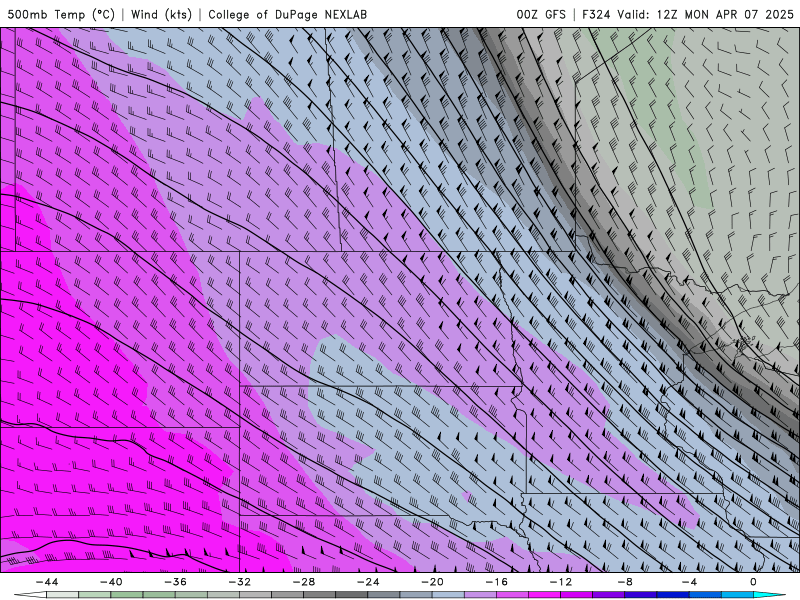The image size is (800, 600).
Task: Click the -28 colorbar label
Action: tap(304, 582)
